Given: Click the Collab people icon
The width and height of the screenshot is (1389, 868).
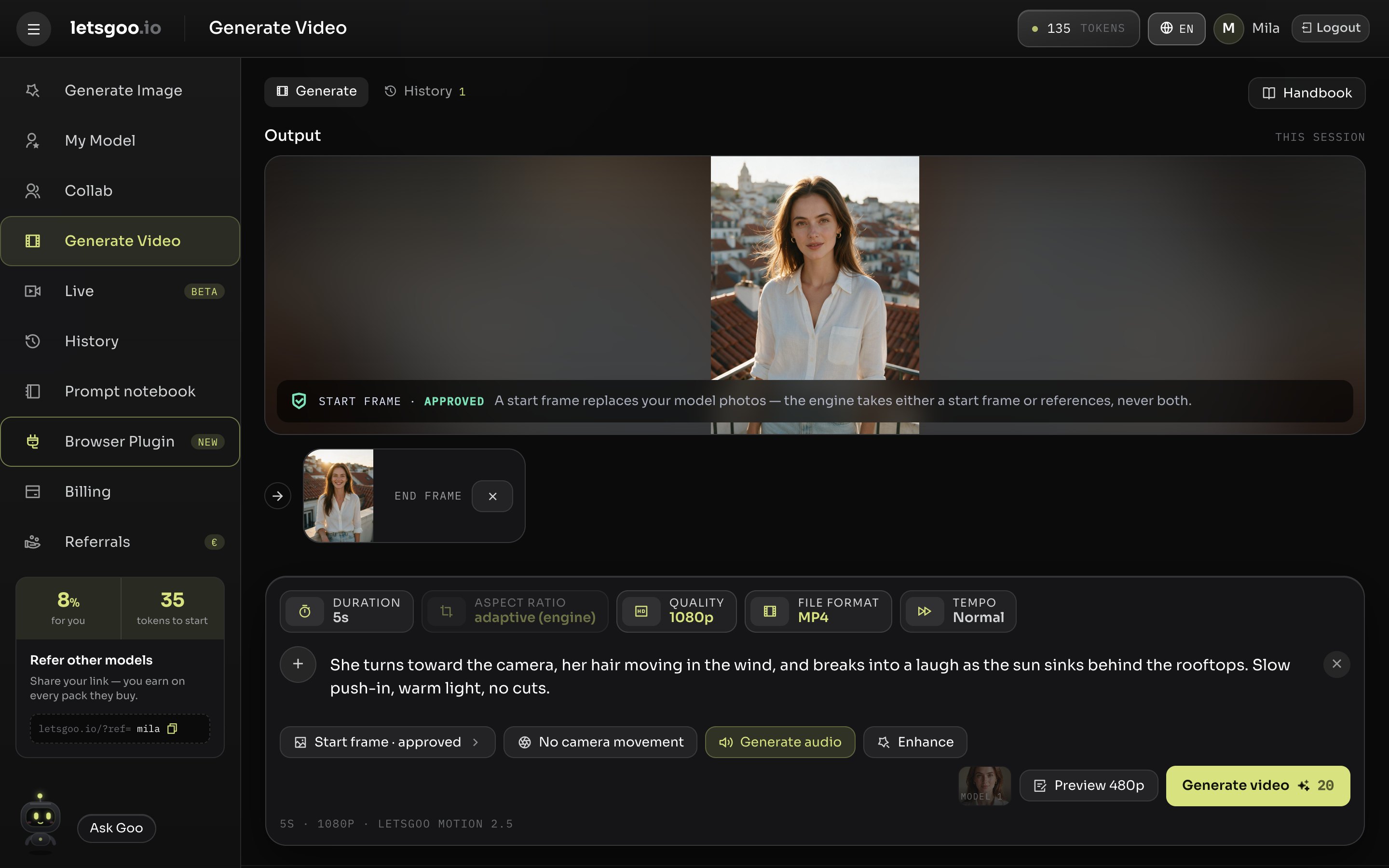Looking at the screenshot, I should [33, 190].
